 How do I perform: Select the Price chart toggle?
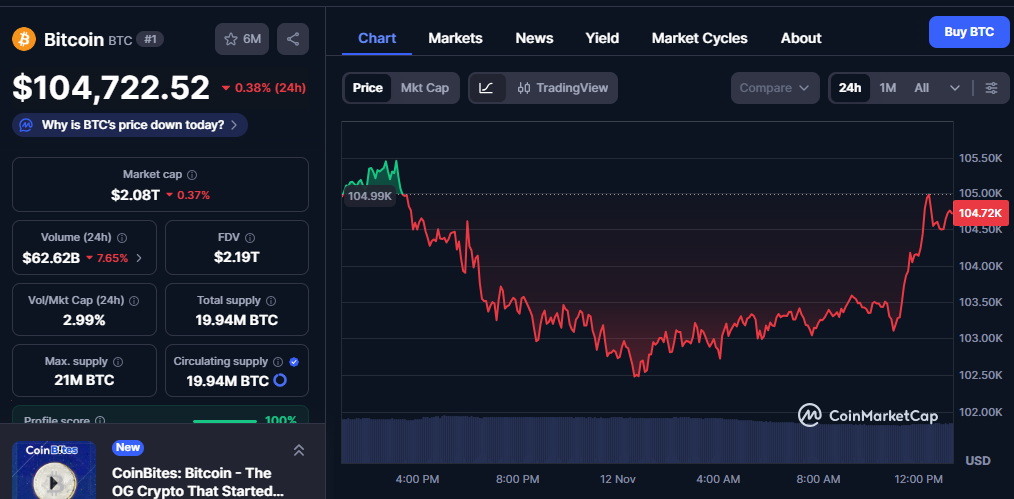pos(367,88)
